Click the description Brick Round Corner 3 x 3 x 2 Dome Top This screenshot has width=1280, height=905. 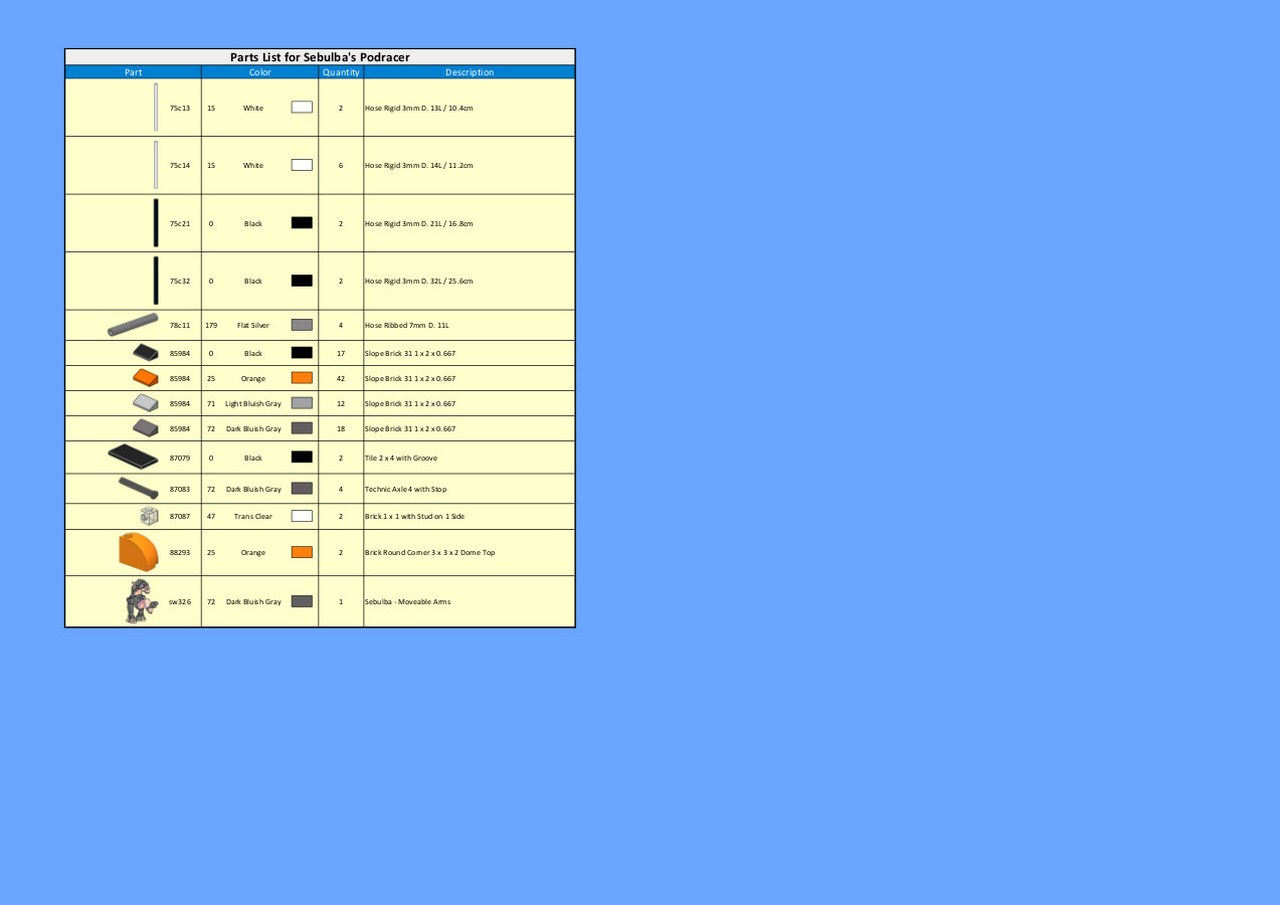tap(430, 553)
